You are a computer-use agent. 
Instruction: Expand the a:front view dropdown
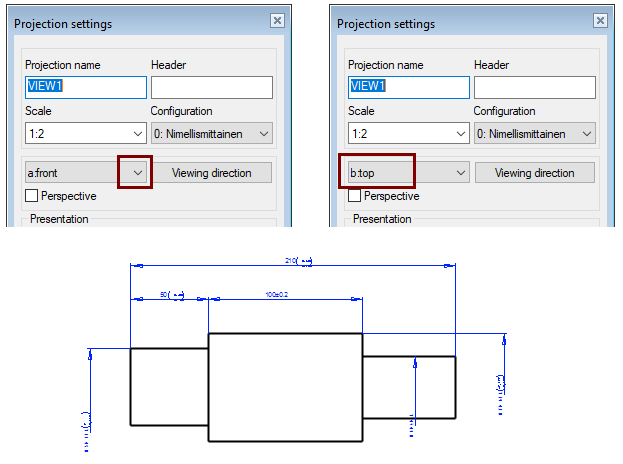137,172
